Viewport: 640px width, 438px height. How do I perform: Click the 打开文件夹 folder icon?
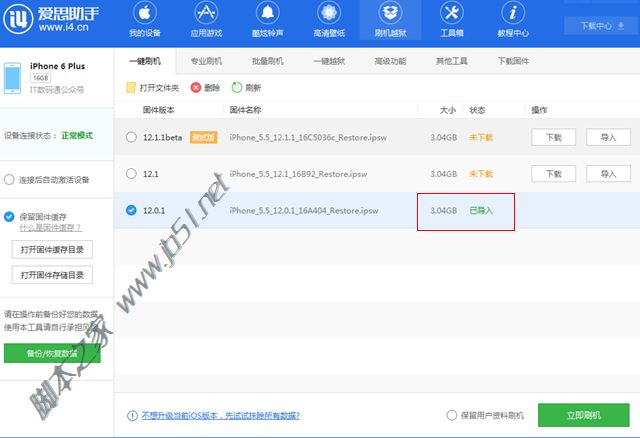coord(131,87)
